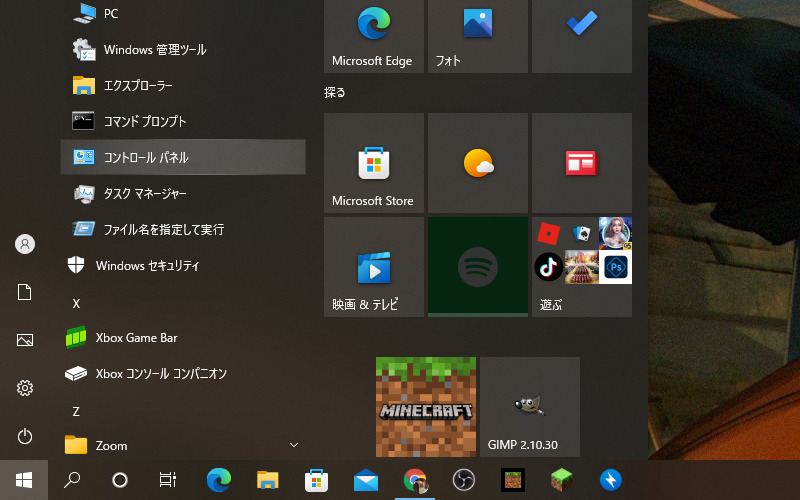Launch the Minecraft tile
Viewport: 800px width, 500px height.
pos(426,407)
